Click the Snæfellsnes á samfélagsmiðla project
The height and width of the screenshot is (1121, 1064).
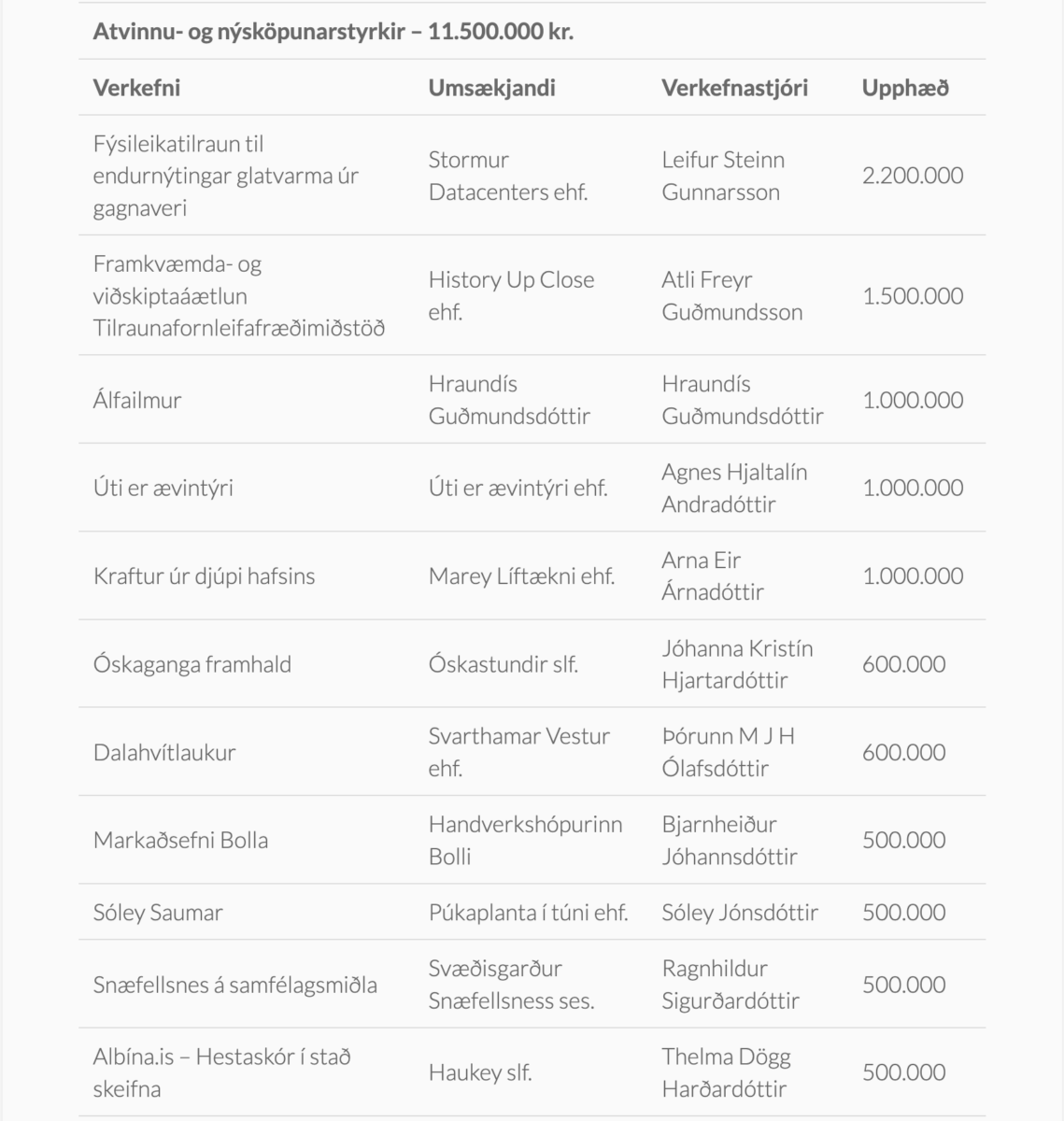(234, 985)
